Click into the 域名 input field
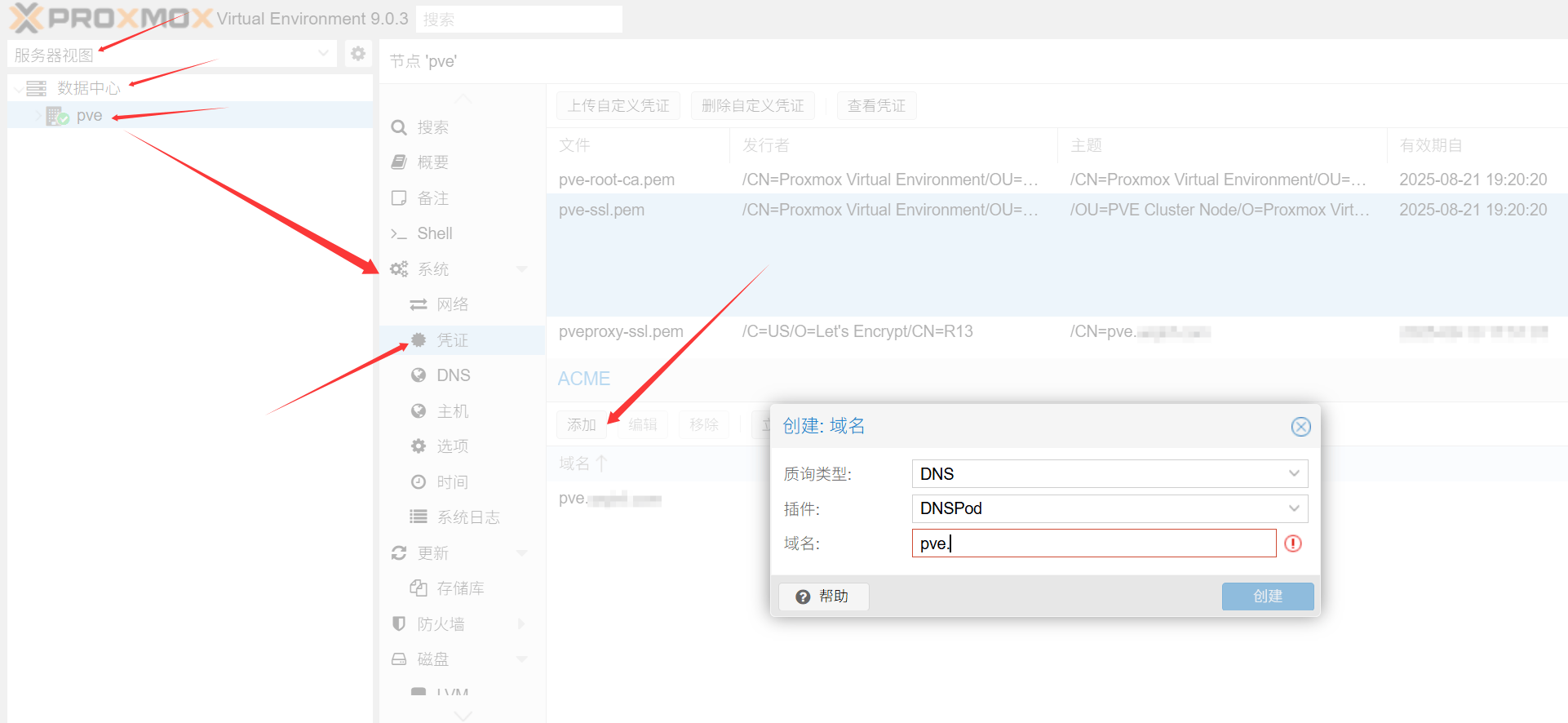Viewport: 1568px width, 723px height. point(1093,543)
